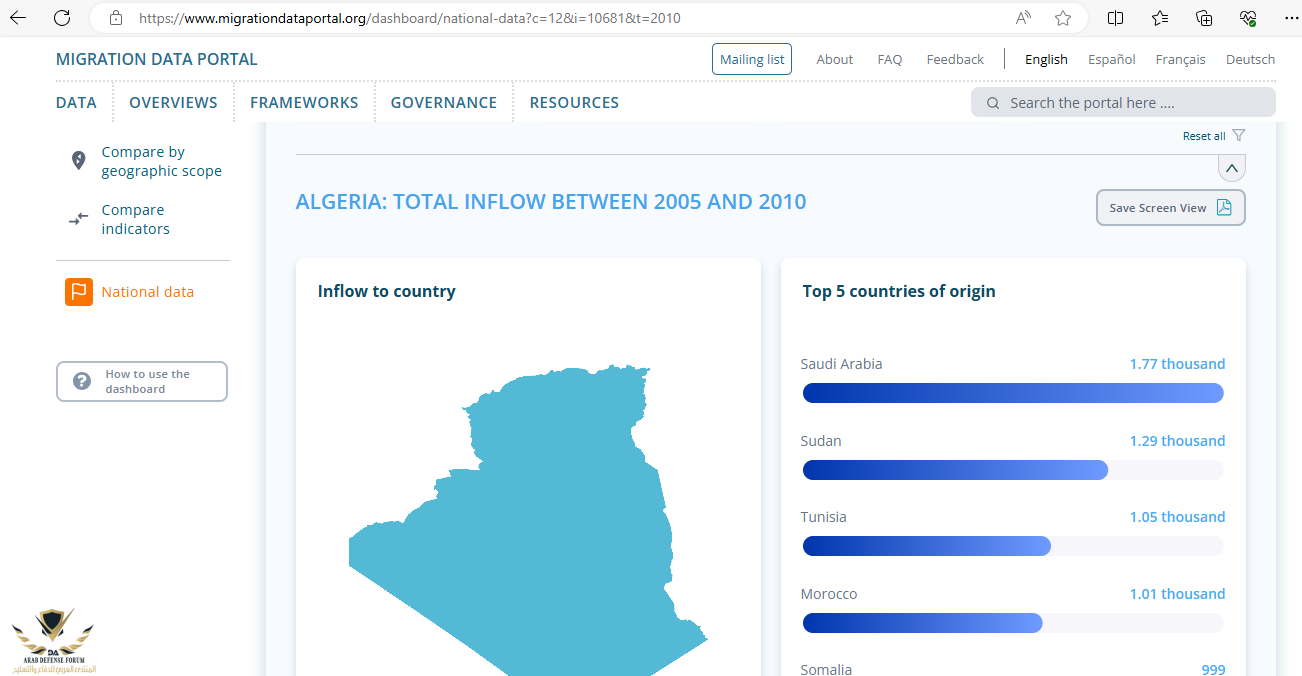The image size is (1302, 676).
Task: Open How to use the dashboard
Action: [x=142, y=381]
